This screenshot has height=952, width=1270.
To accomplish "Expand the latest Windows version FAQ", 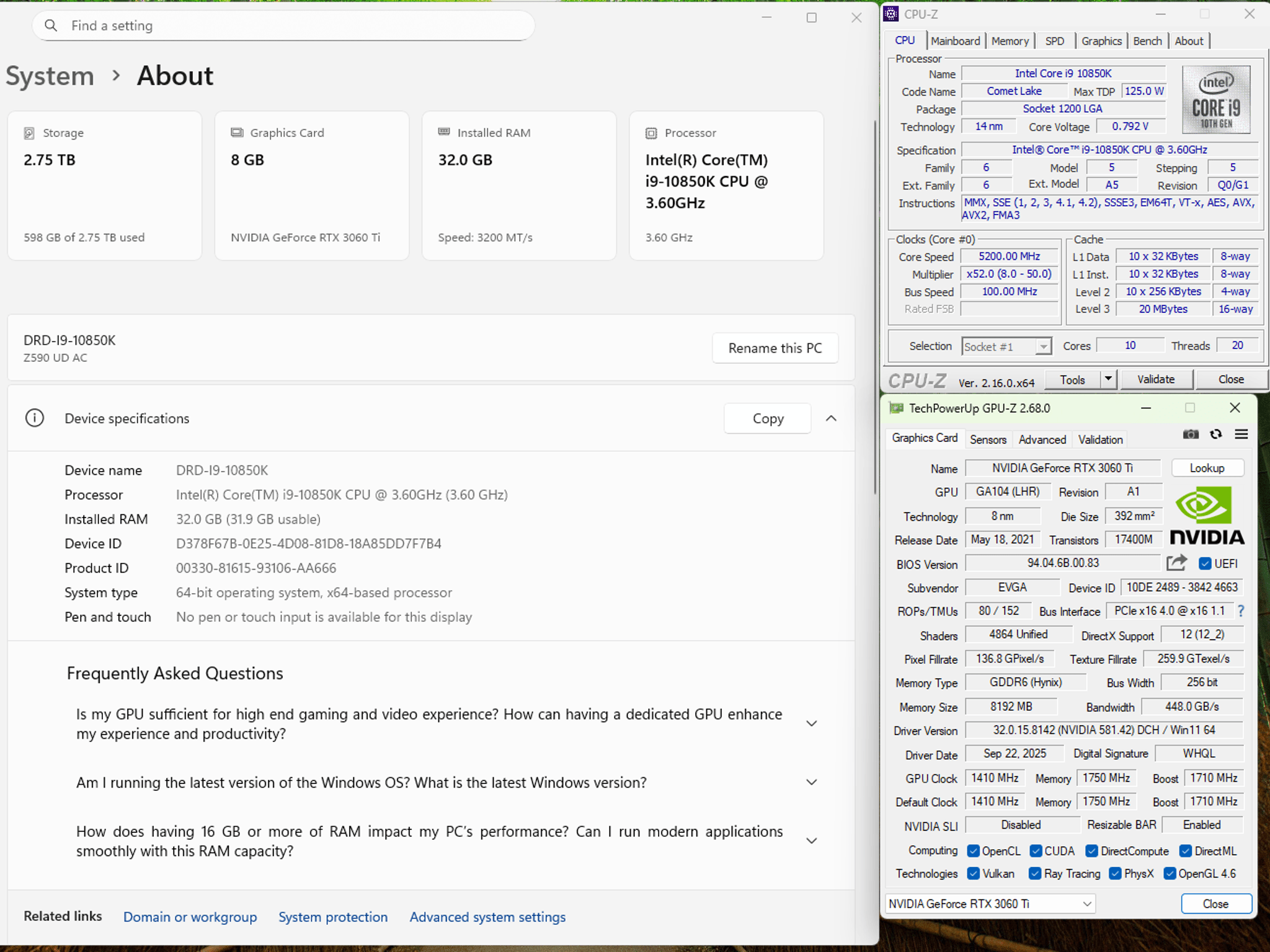I will pos(811,782).
